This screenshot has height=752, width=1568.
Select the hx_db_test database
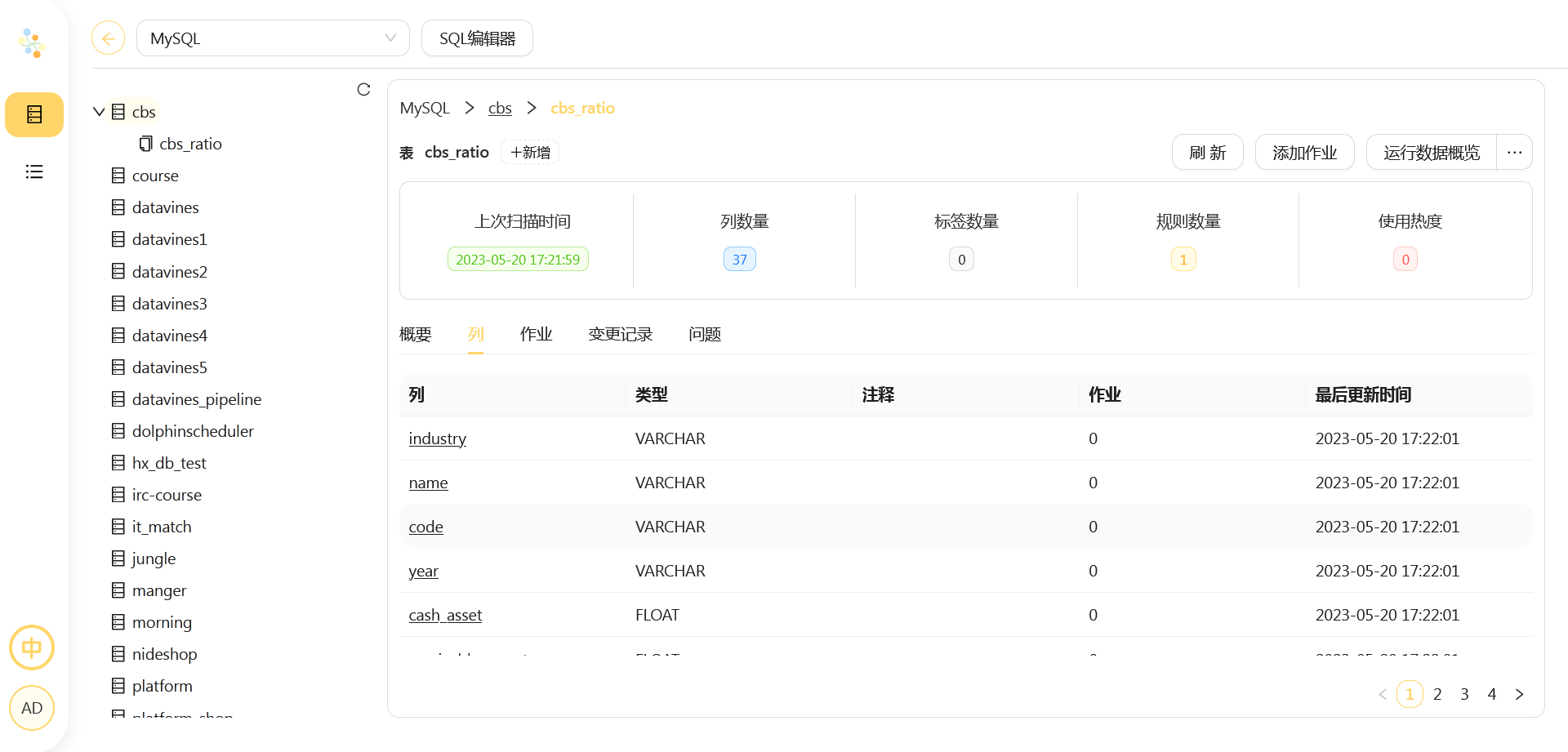(169, 463)
